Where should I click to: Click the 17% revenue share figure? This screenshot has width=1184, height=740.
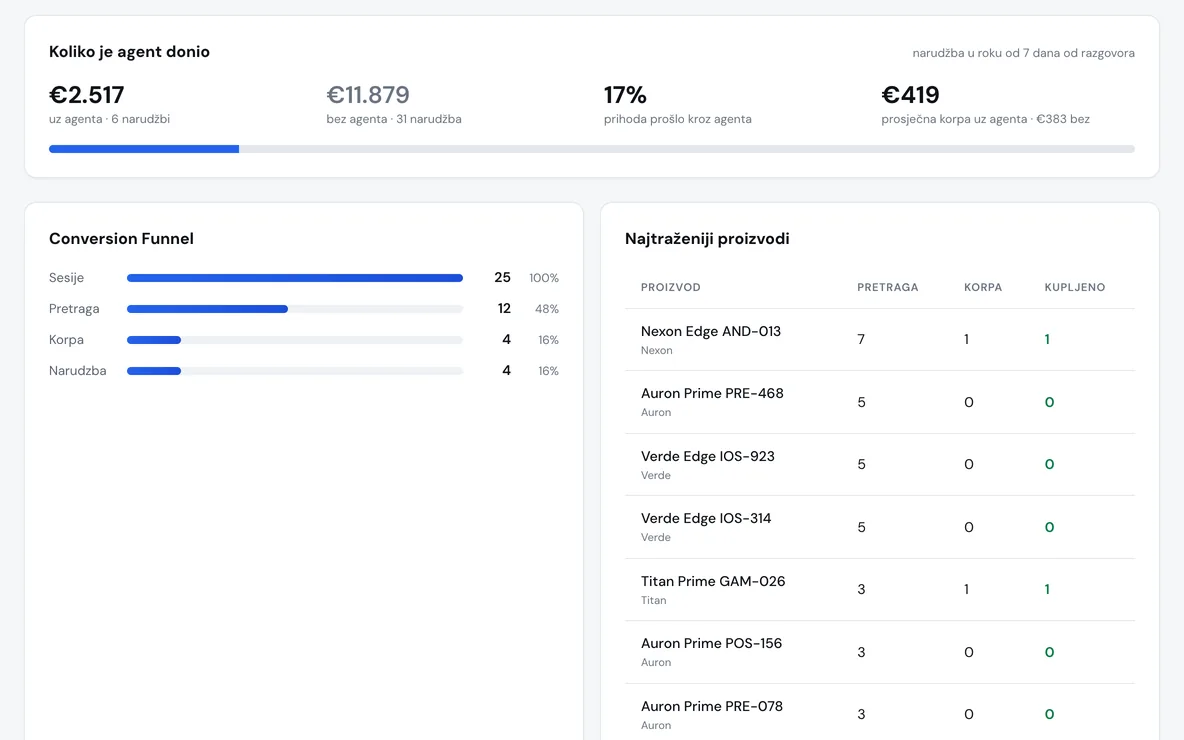[x=625, y=95]
